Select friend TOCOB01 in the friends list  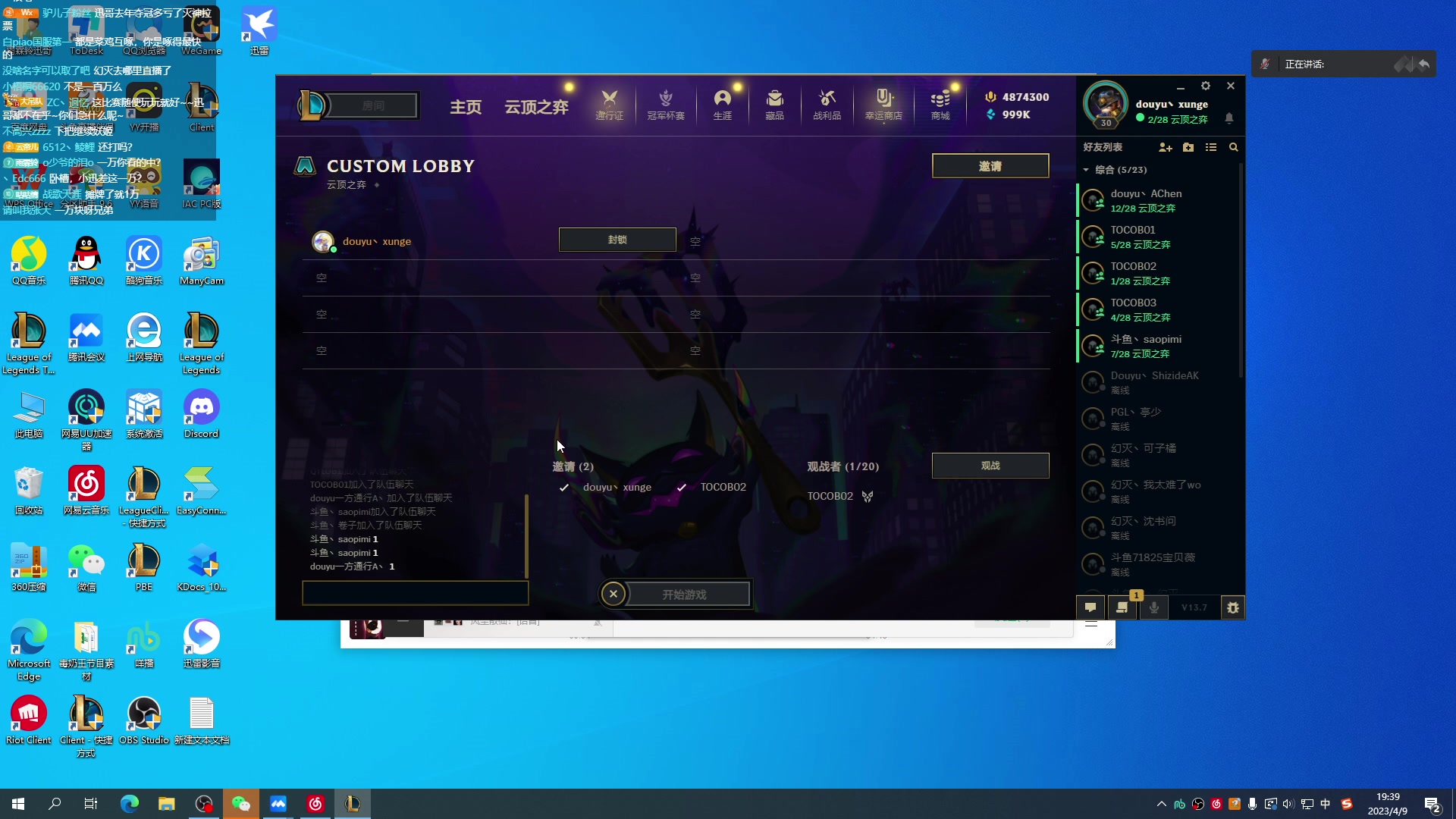[x=1159, y=237]
